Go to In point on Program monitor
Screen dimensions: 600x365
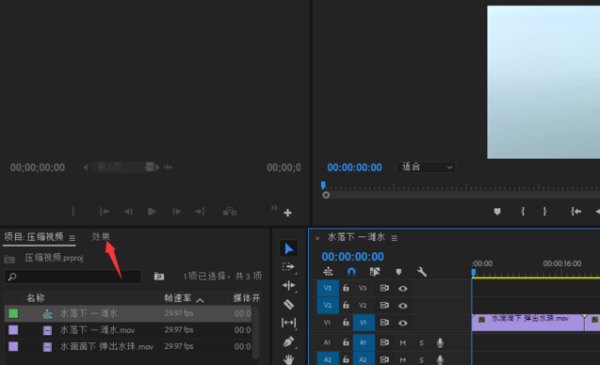coord(576,211)
